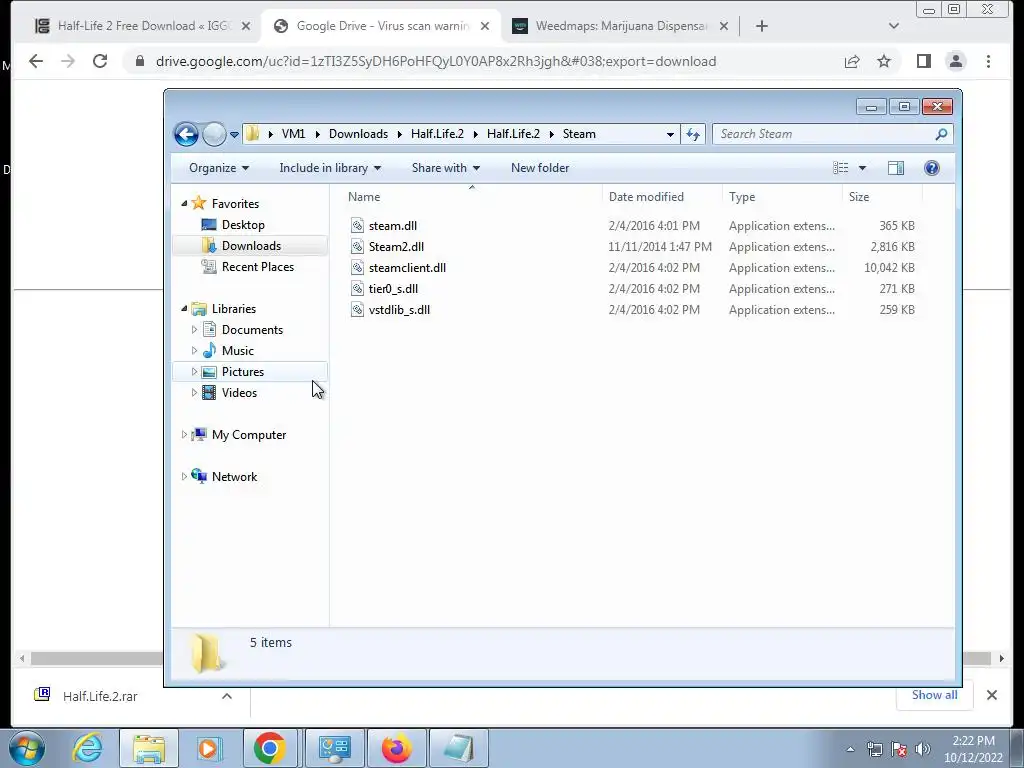Collapse the Favorites group
This screenshot has width=1024, height=768.
click(x=184, y=204)
